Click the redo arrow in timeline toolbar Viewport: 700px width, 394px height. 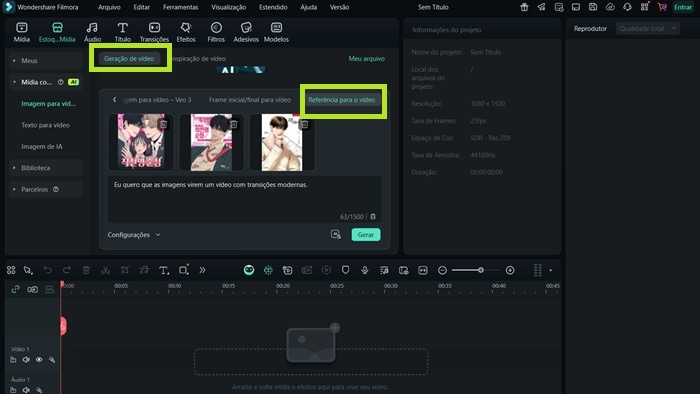tap(67, 270)
